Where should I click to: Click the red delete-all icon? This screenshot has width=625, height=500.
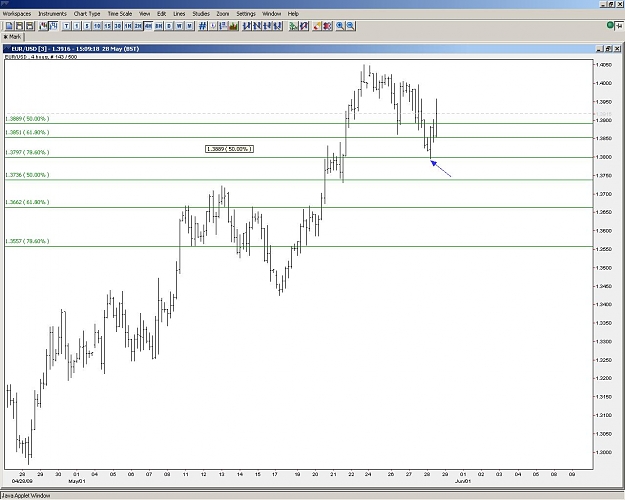pos(327,26)
